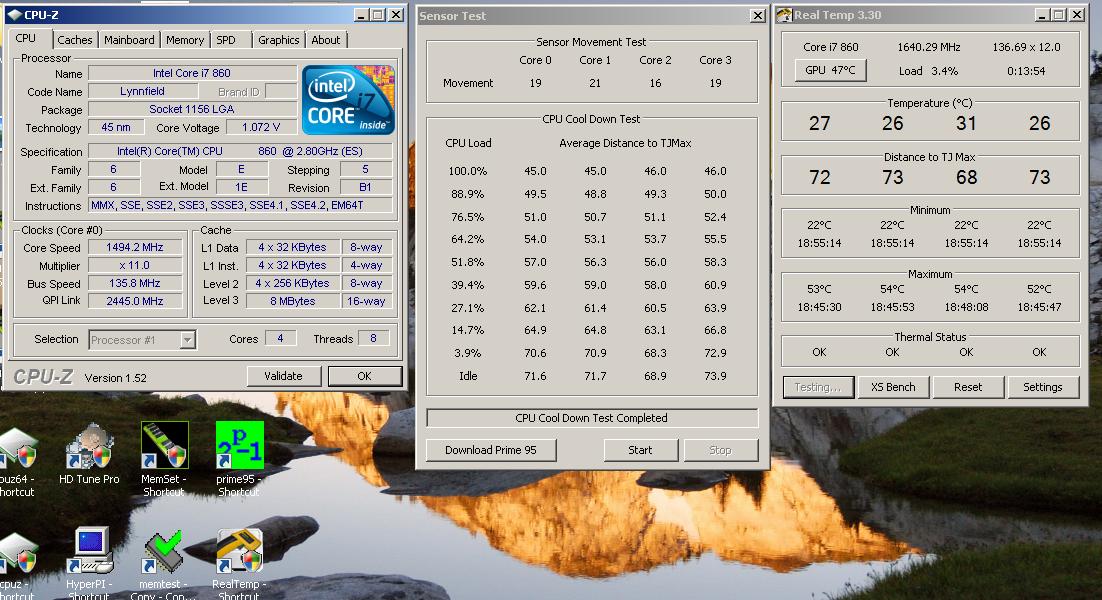
Task: Click the Code Name value 'Lynnfield'
Action: [x=142, y=91]
